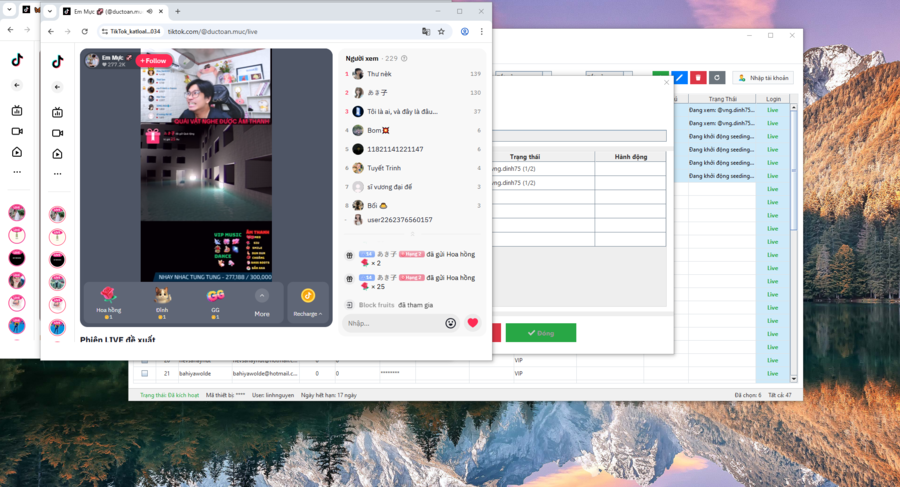Click the tiktok.com/@ductoan.muc/live address bar
This screenshot has height=487, width=900.
(x=212, y=32)
